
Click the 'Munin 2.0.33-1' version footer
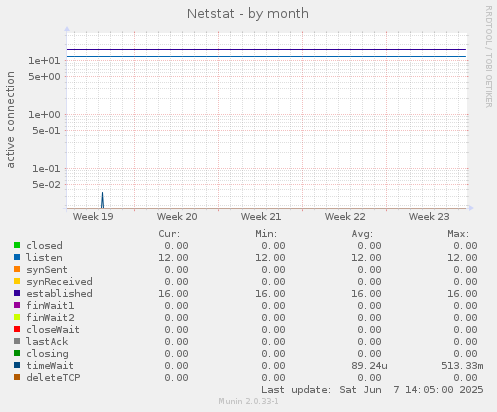(248, 401)
